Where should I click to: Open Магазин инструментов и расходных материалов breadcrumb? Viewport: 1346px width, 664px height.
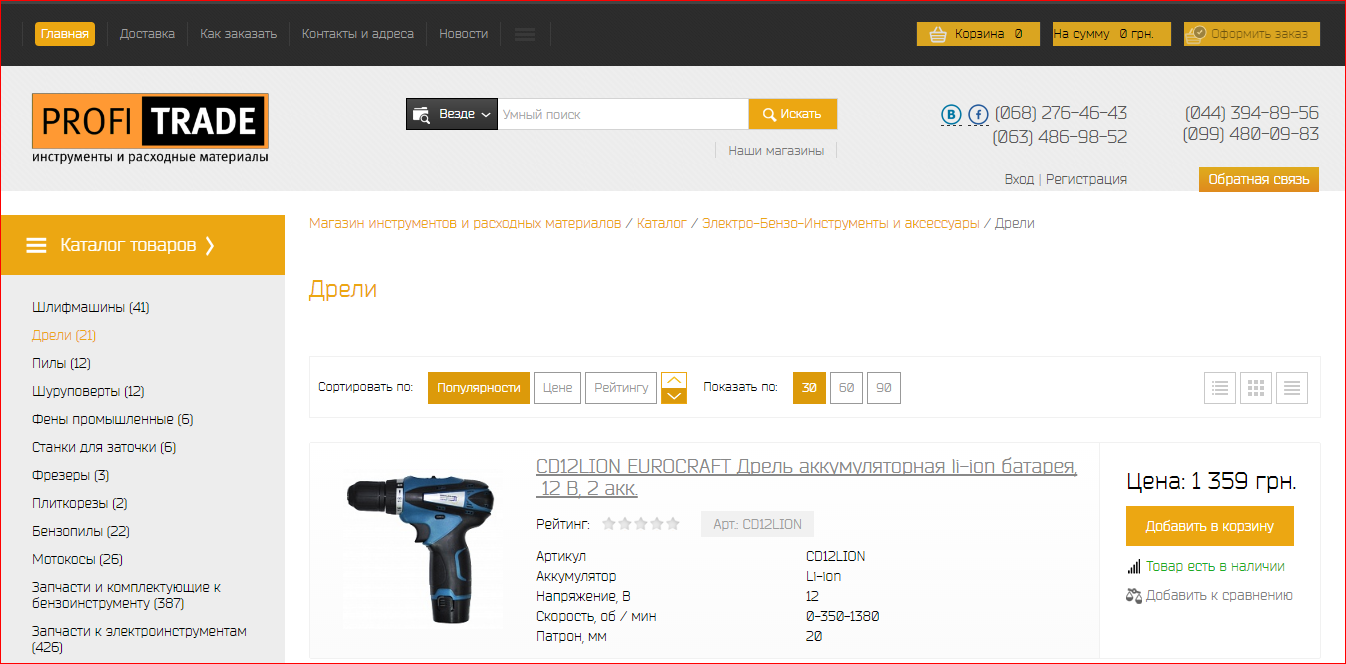click(465, 223)
